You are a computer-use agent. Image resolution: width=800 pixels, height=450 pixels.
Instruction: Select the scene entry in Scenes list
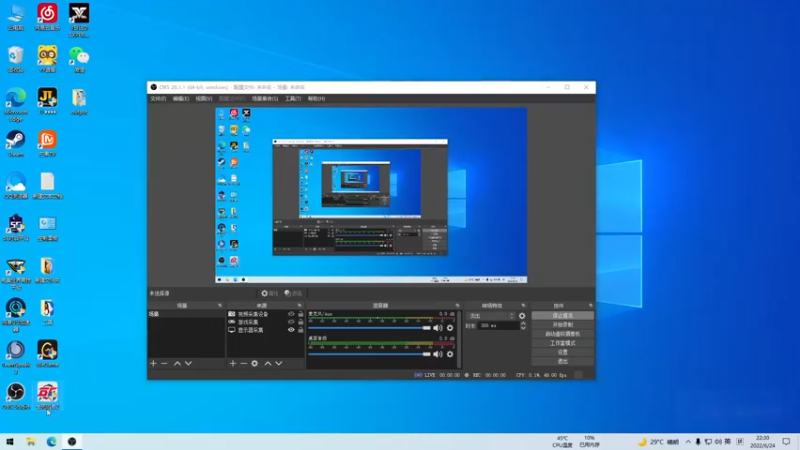(x=186, y=314)
